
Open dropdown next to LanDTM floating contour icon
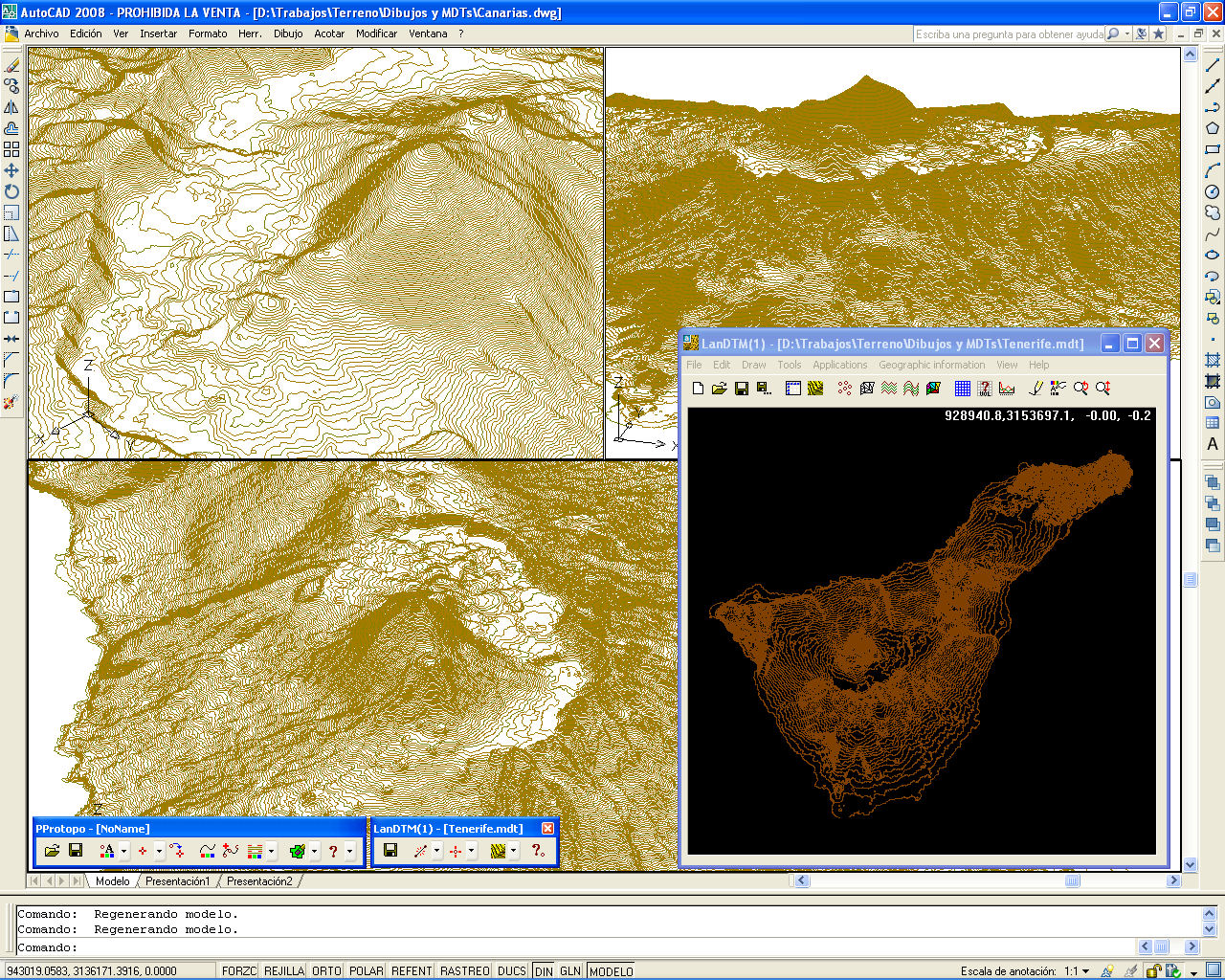click(x=514, y=851)
